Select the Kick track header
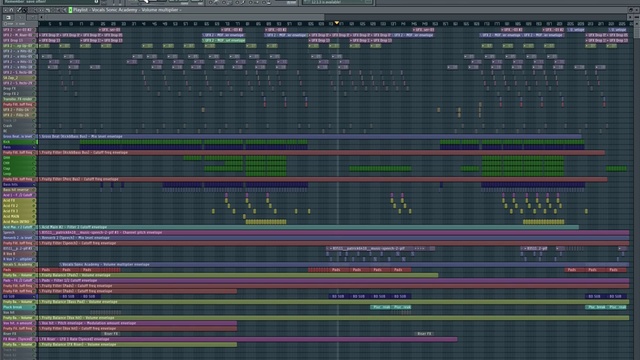The image size is (640, 360). point(18,142)
